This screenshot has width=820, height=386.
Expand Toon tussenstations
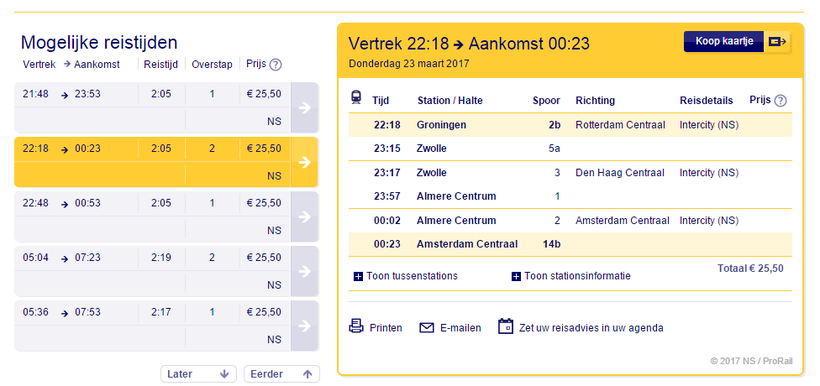(405, 276)
